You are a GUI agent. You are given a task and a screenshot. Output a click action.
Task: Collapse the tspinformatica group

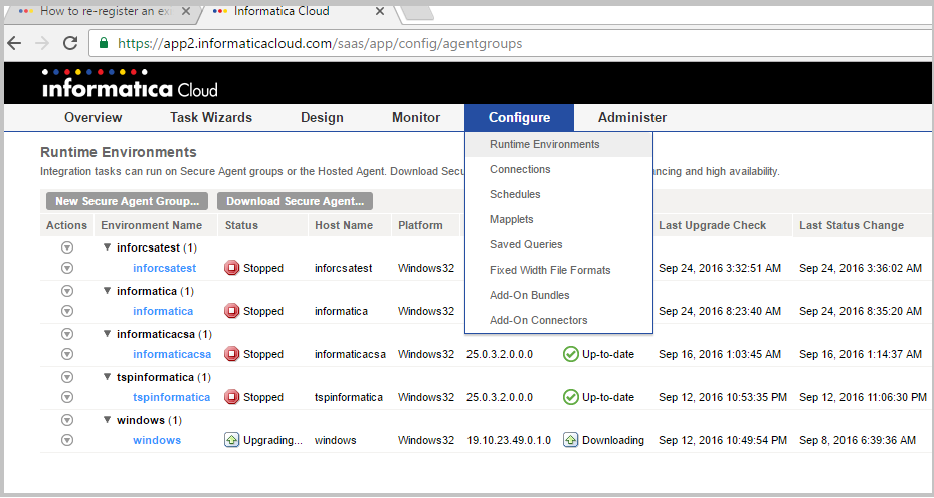tap(107, 376)
